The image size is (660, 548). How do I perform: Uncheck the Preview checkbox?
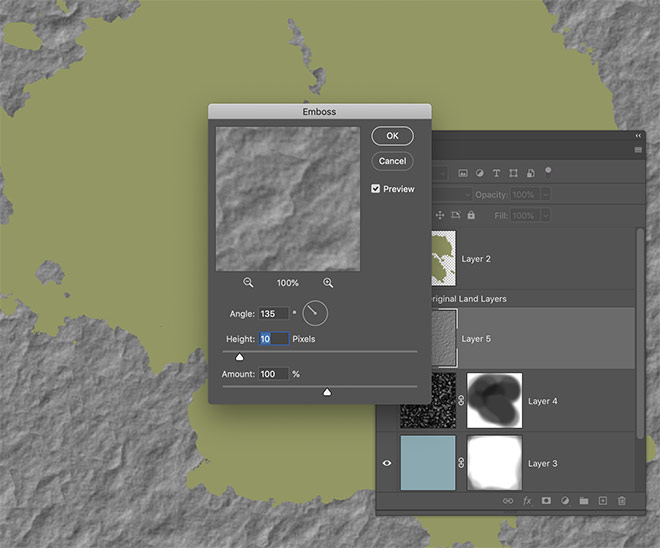pos(376,188)
